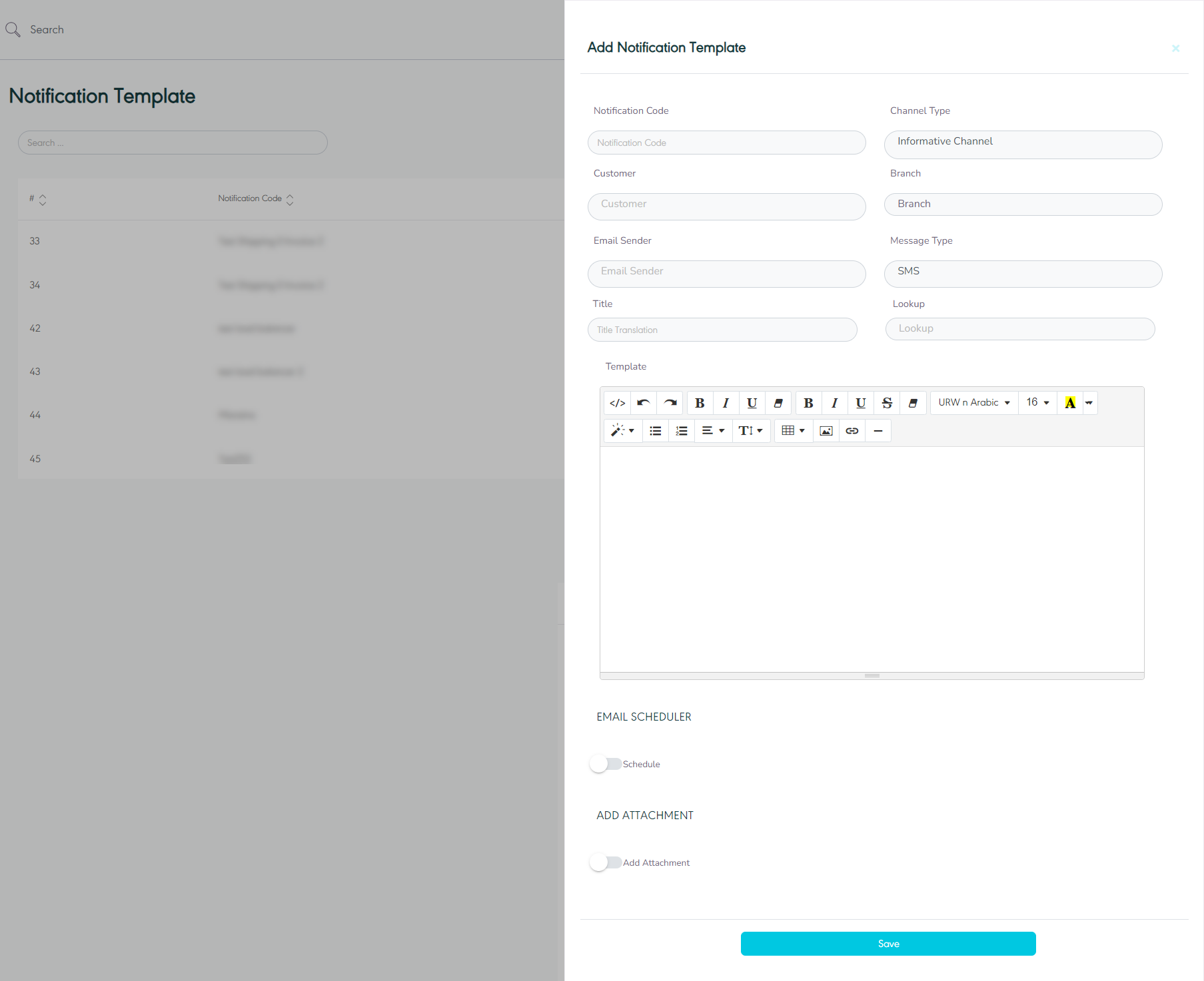1204x981 pixels.
Task: Open the line height dropdown
Action: [x=751, y=431]
